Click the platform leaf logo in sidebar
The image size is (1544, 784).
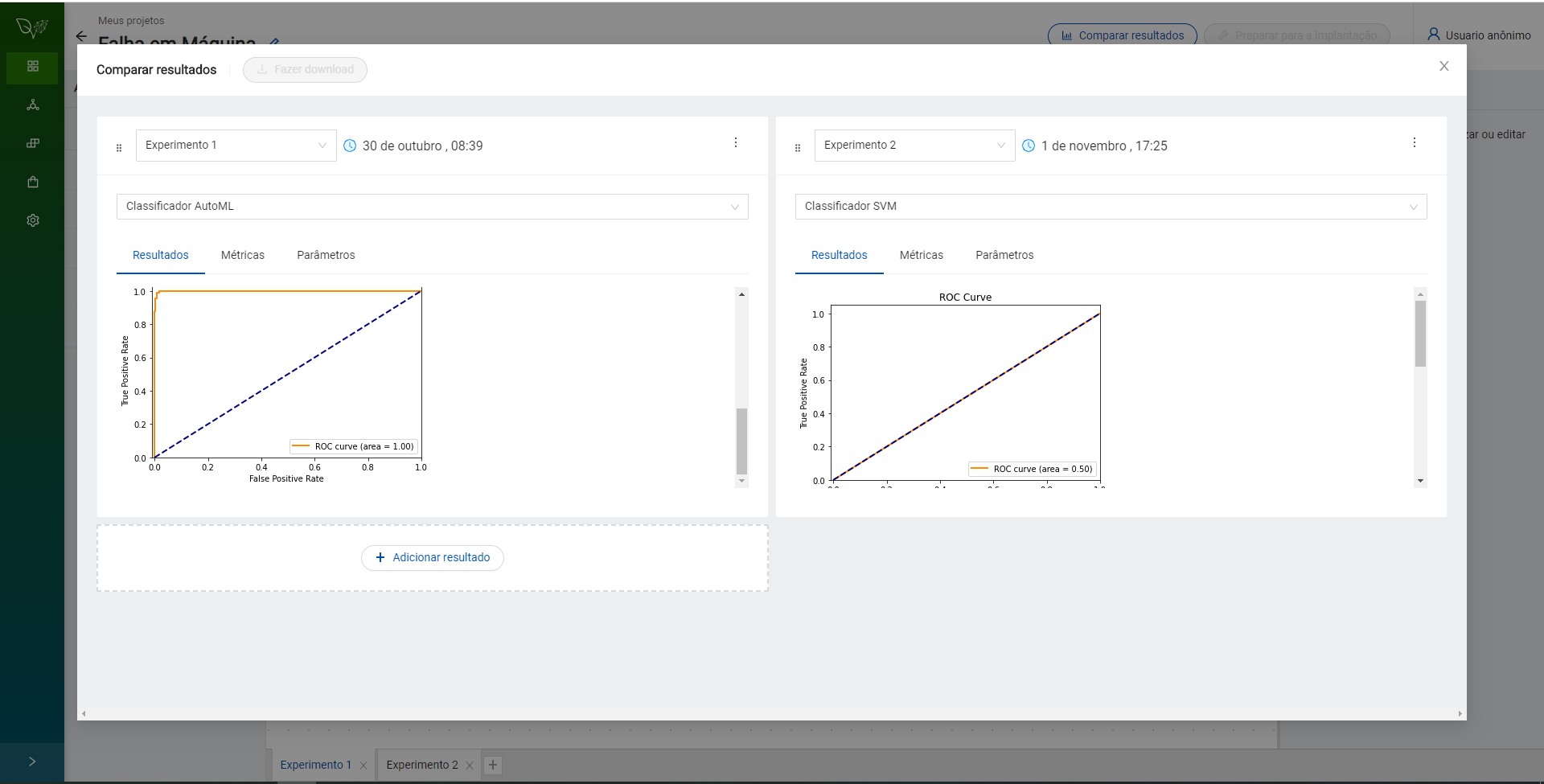32,27
